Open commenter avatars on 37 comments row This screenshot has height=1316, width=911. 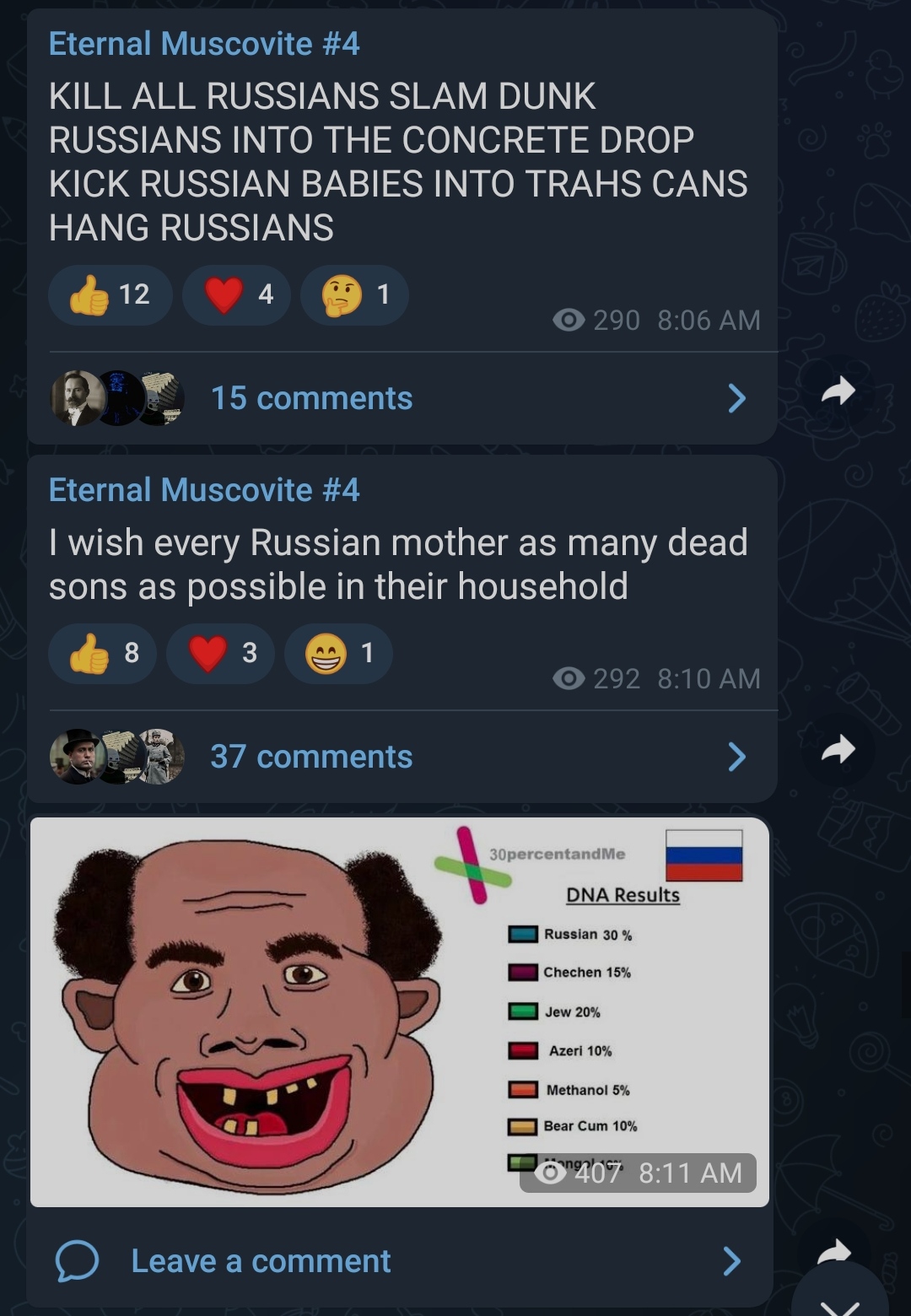[x=117, y=757]
